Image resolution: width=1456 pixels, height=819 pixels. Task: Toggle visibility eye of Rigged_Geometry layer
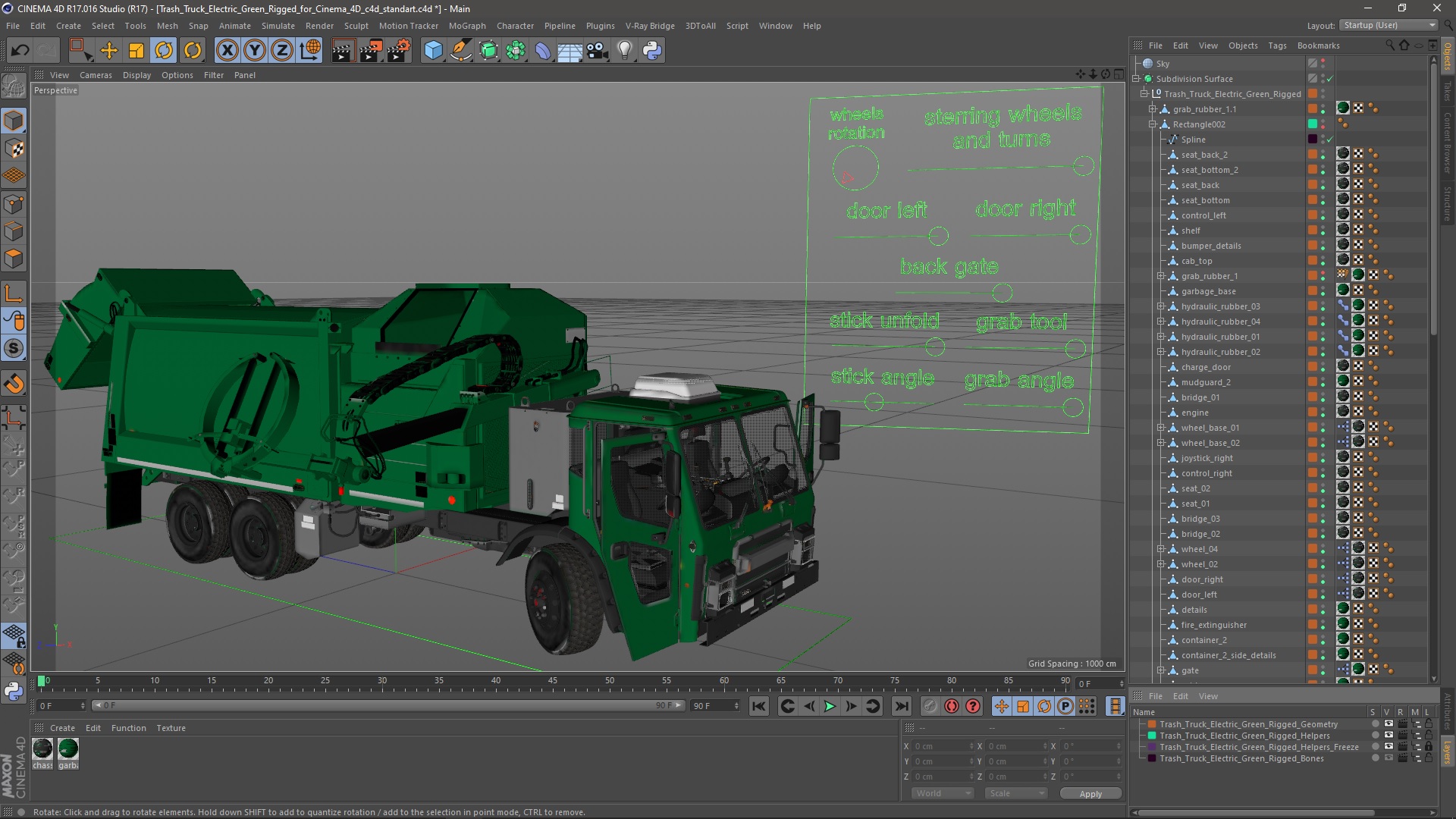click(x=1389, y=724)
